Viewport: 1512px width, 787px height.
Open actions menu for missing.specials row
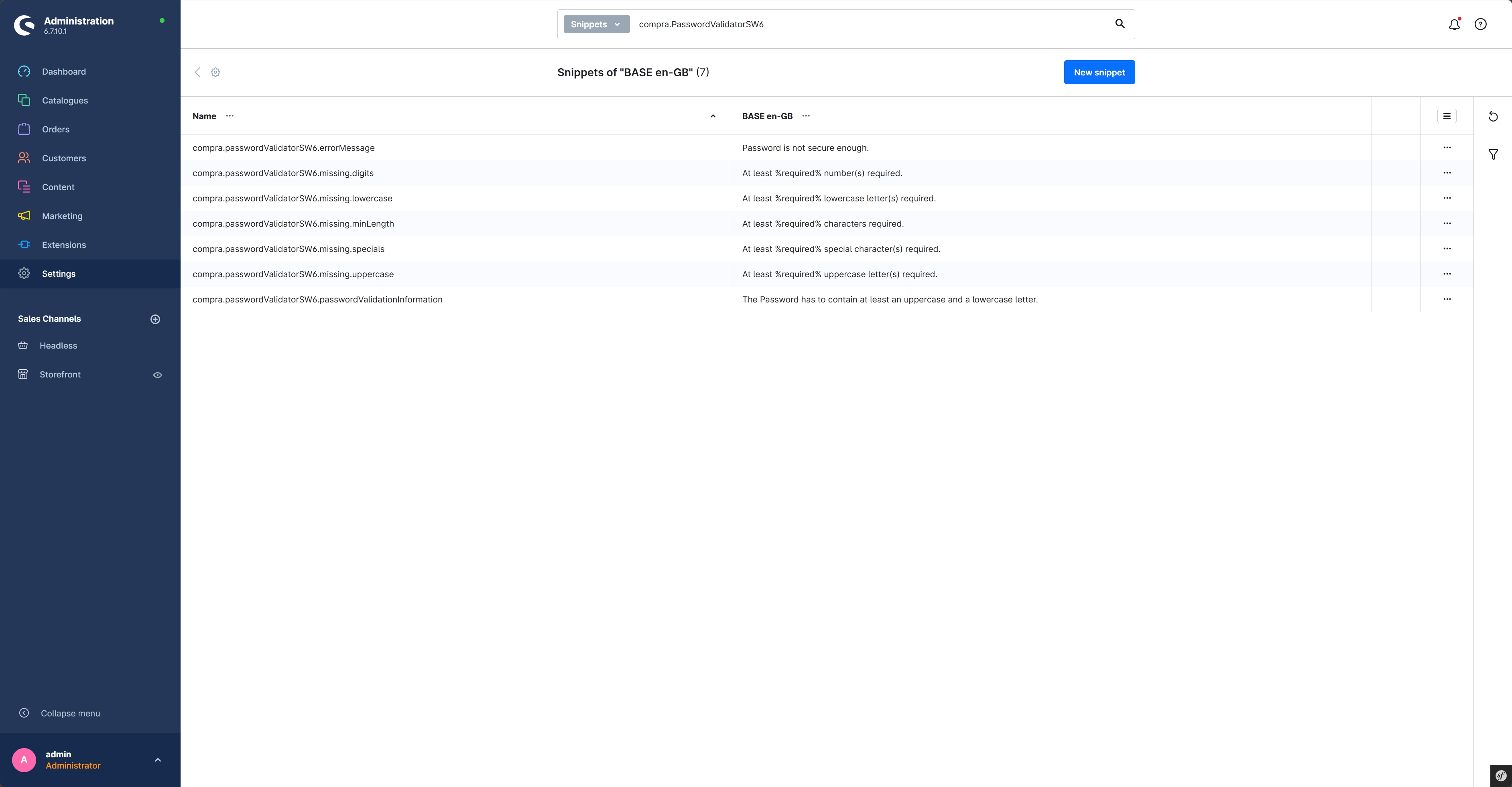(x=1446, y=249)
